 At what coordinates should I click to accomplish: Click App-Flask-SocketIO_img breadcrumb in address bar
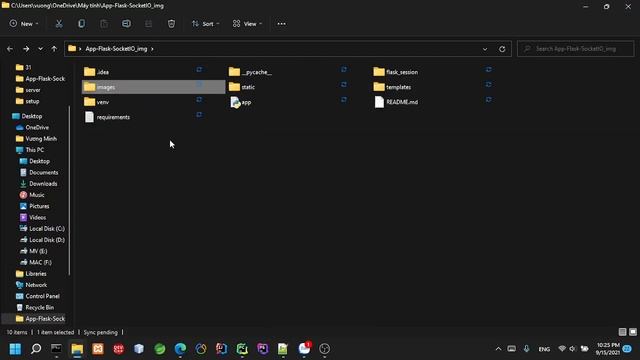pyautogui.click(x=116, y=49)
